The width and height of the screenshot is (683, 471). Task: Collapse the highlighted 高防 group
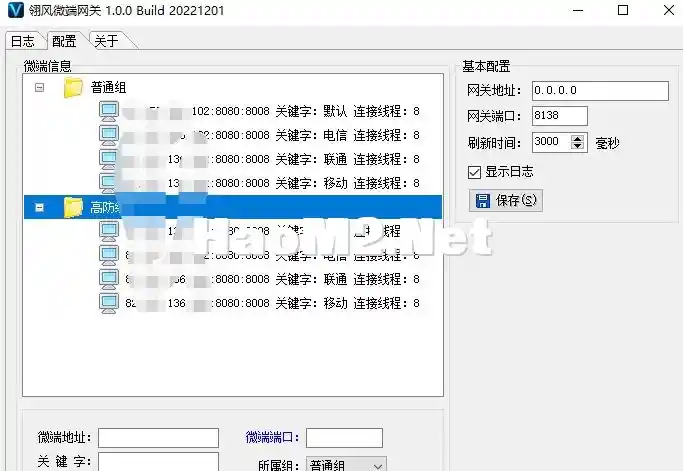pos(39,207)
